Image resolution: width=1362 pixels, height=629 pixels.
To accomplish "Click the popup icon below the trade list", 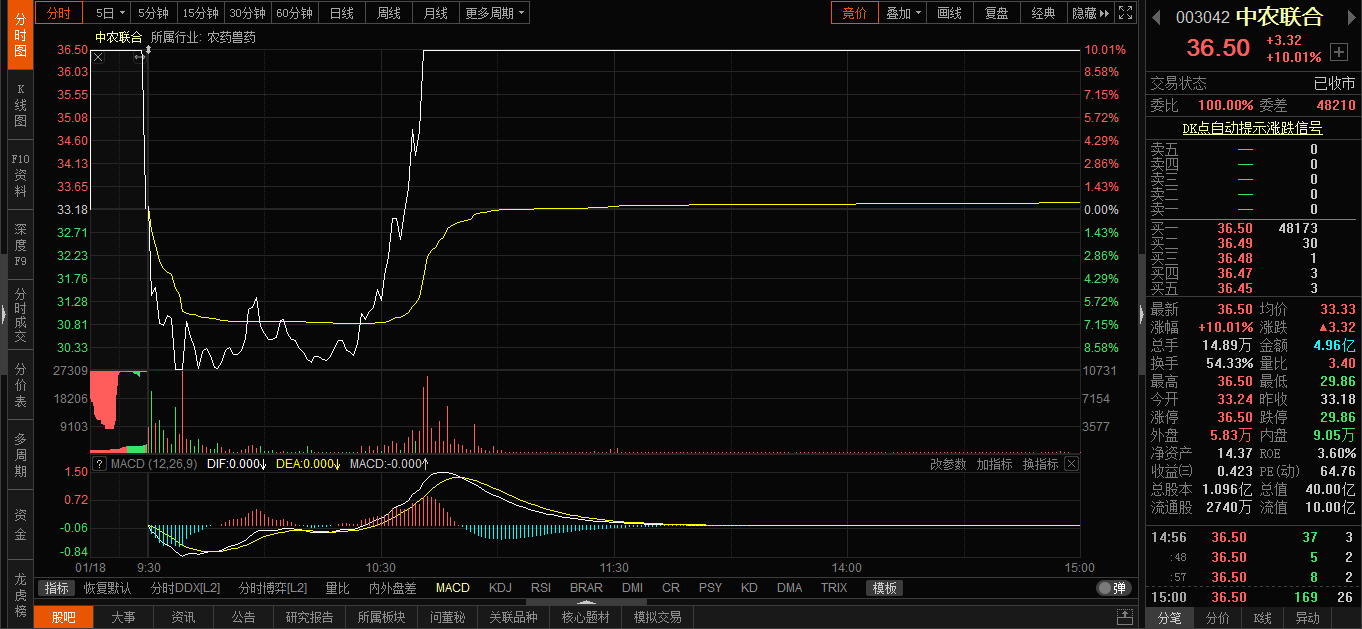I will (1125, 617).
